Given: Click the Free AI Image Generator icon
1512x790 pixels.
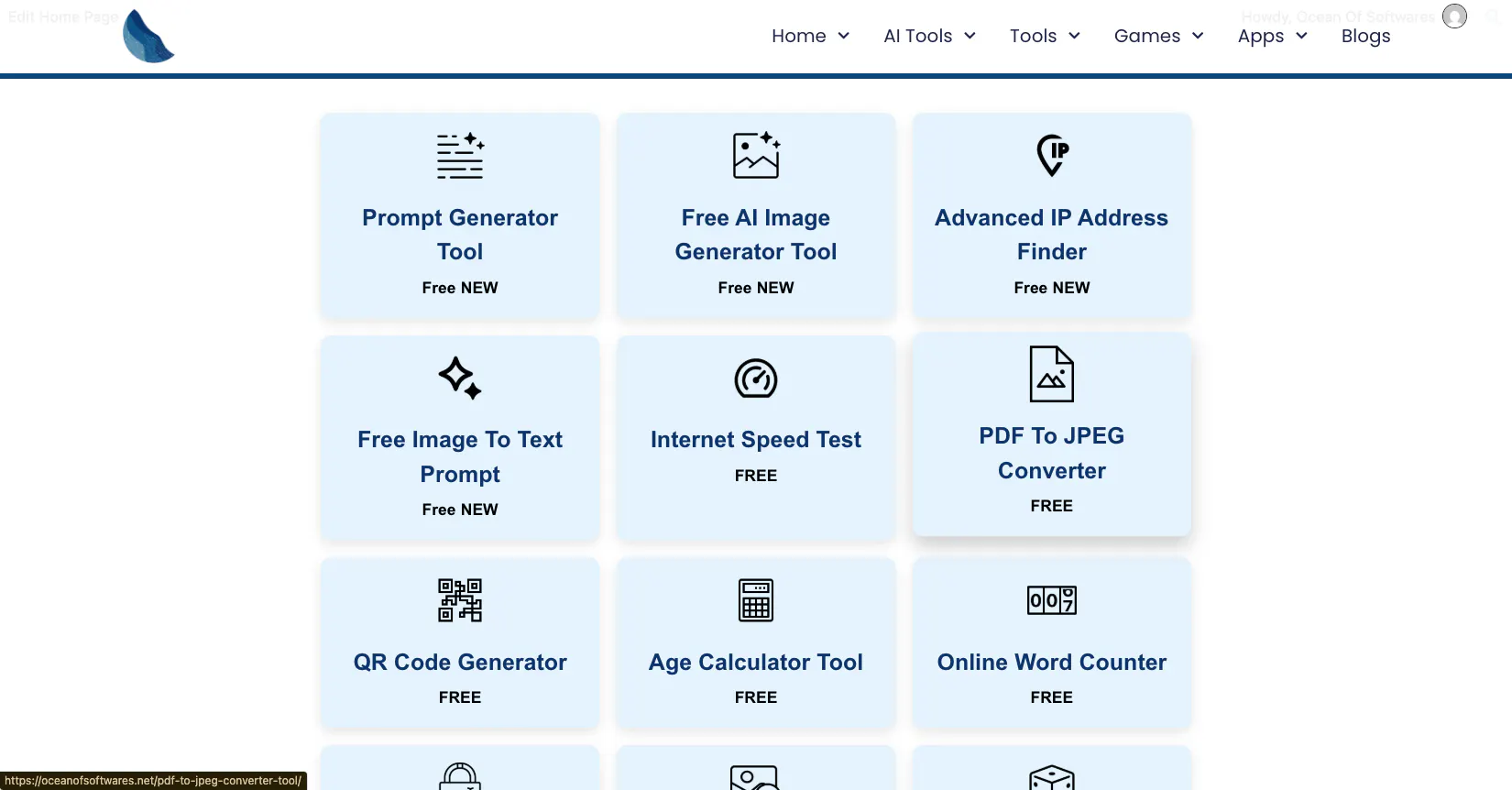Looking at the screenshot, I should pos(756,156).
